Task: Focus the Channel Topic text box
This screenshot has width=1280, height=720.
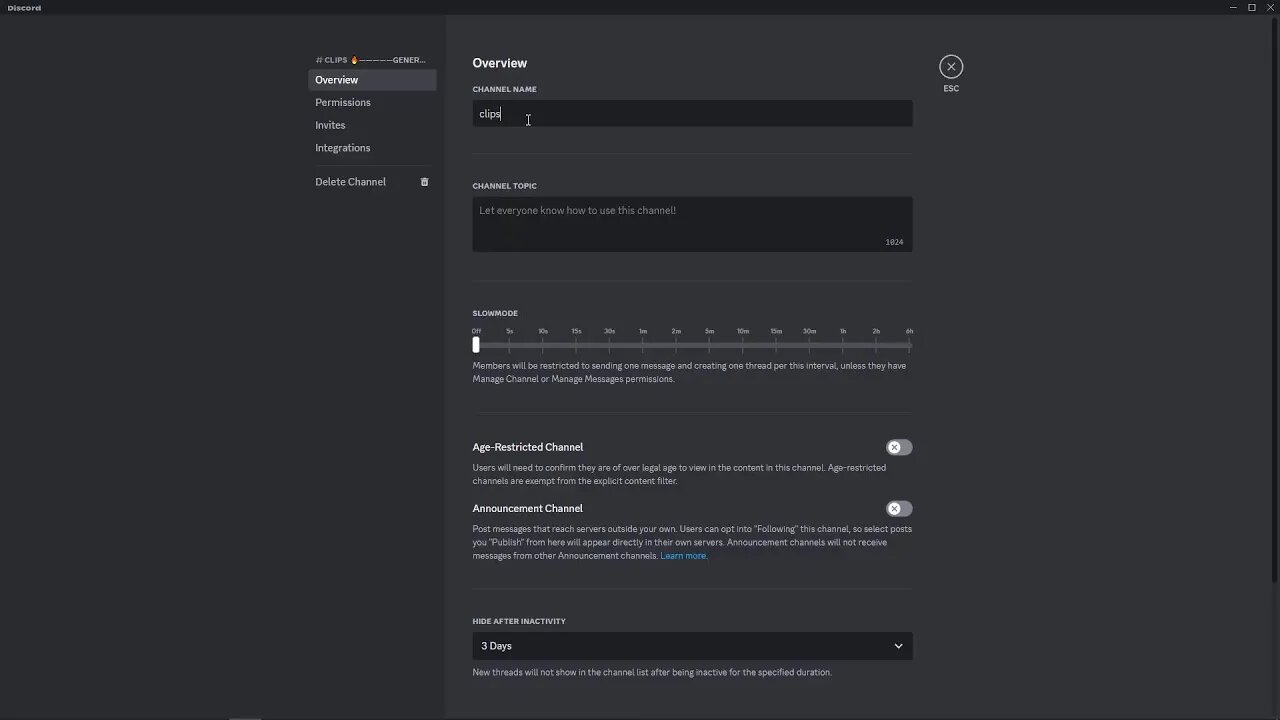Action: [x=691, y=223]
